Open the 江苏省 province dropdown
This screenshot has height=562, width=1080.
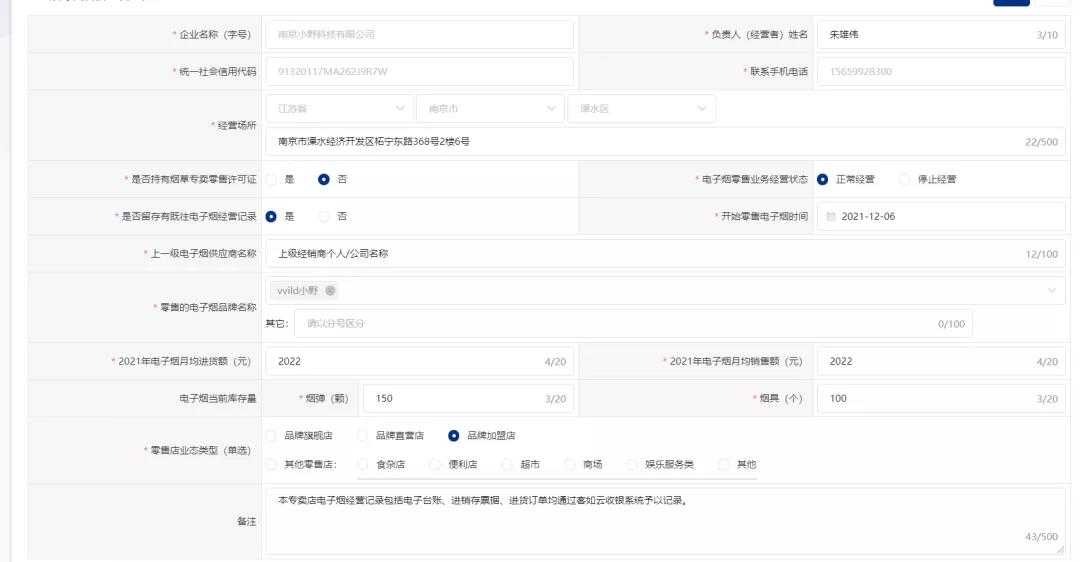pos(339,109)
